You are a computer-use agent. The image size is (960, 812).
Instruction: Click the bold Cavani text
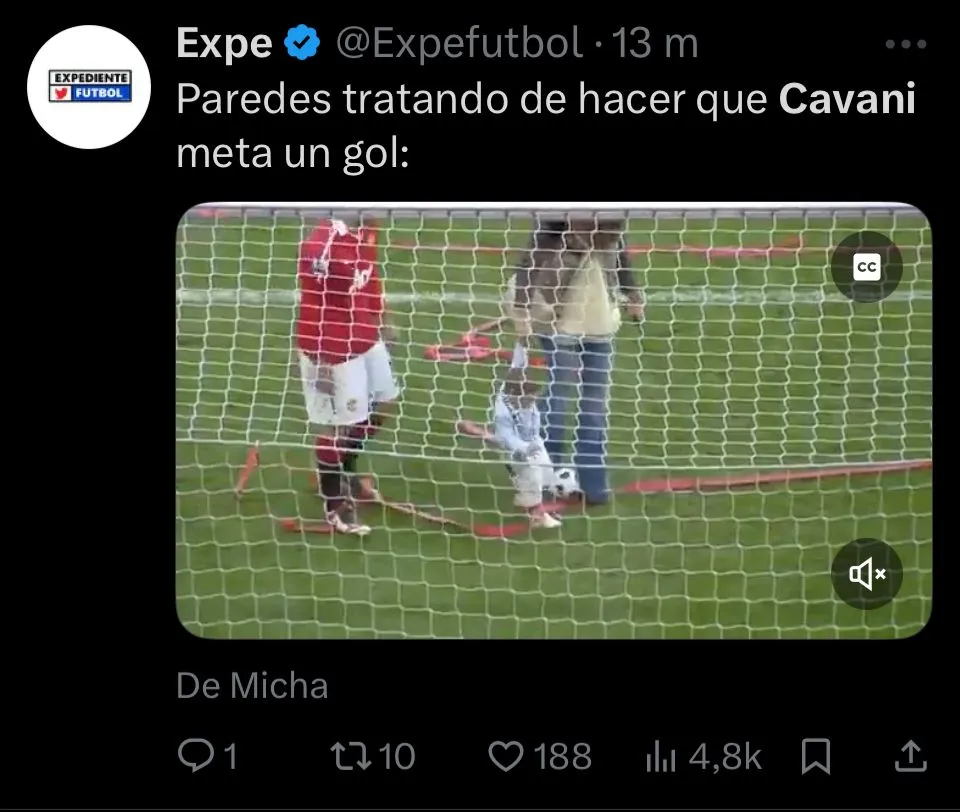pos(847,98)
